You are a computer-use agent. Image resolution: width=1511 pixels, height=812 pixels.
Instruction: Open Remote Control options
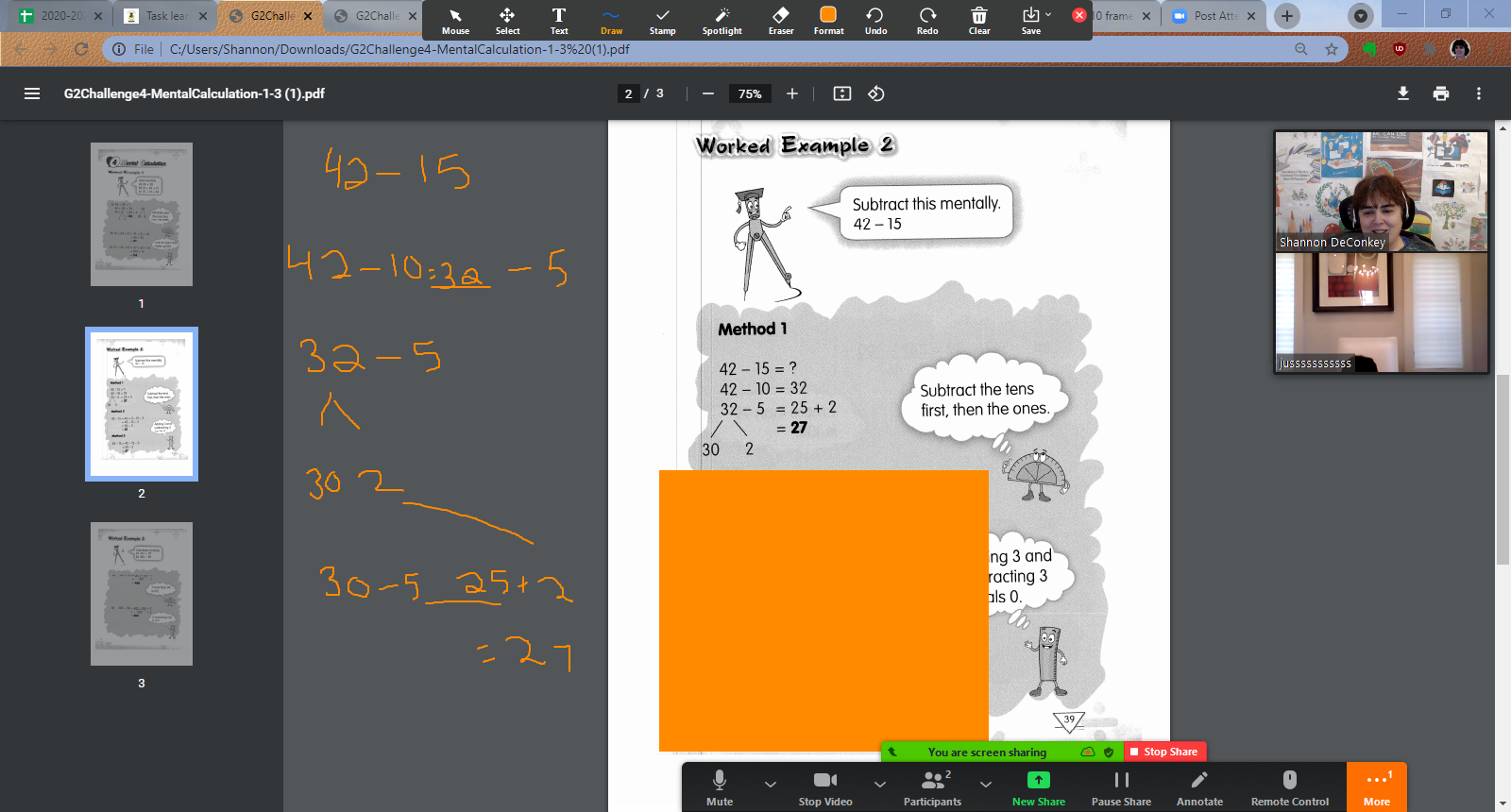coord(1290,787)
